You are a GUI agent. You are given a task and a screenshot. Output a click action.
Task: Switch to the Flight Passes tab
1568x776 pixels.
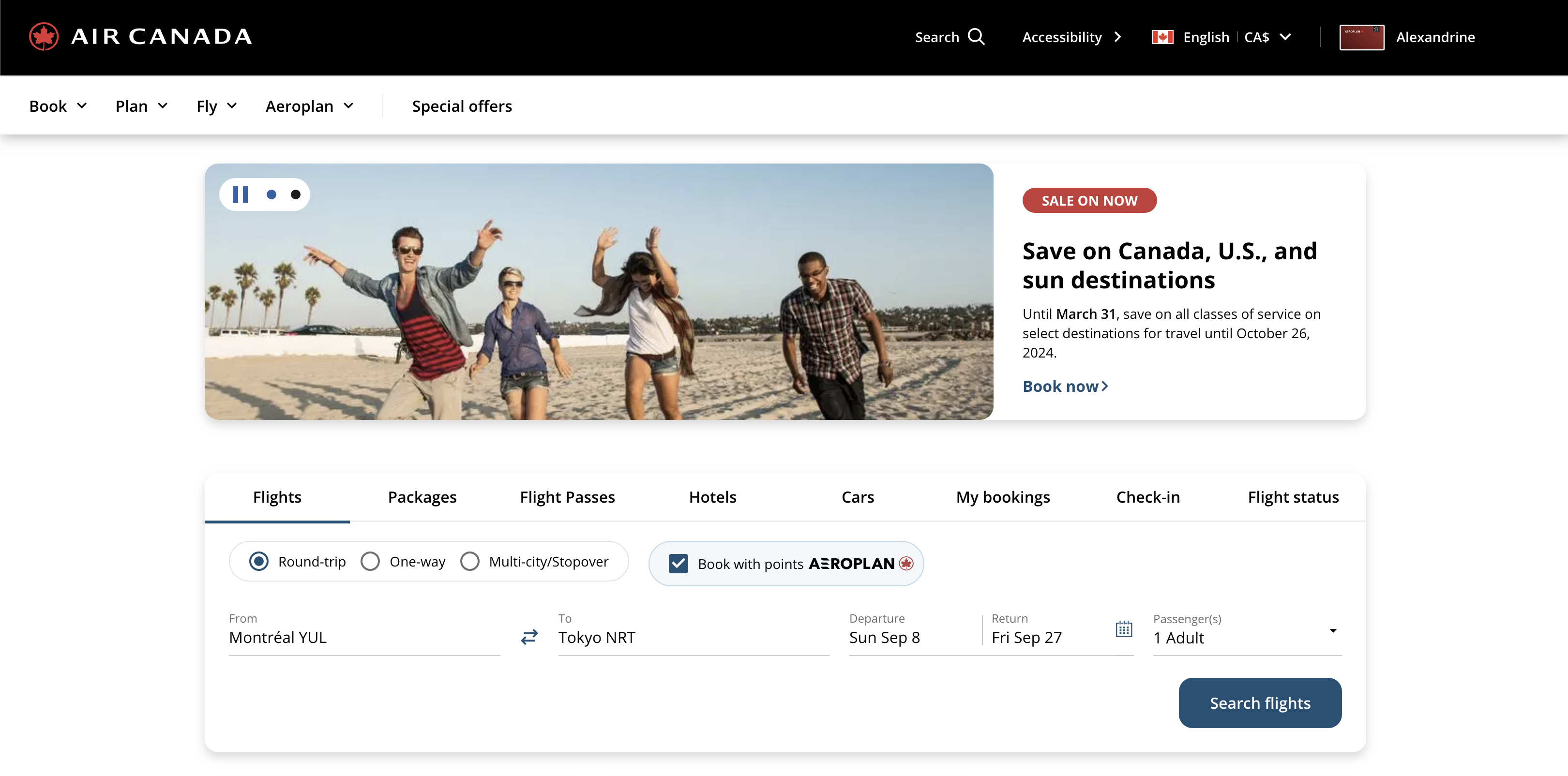pos(567,497)
